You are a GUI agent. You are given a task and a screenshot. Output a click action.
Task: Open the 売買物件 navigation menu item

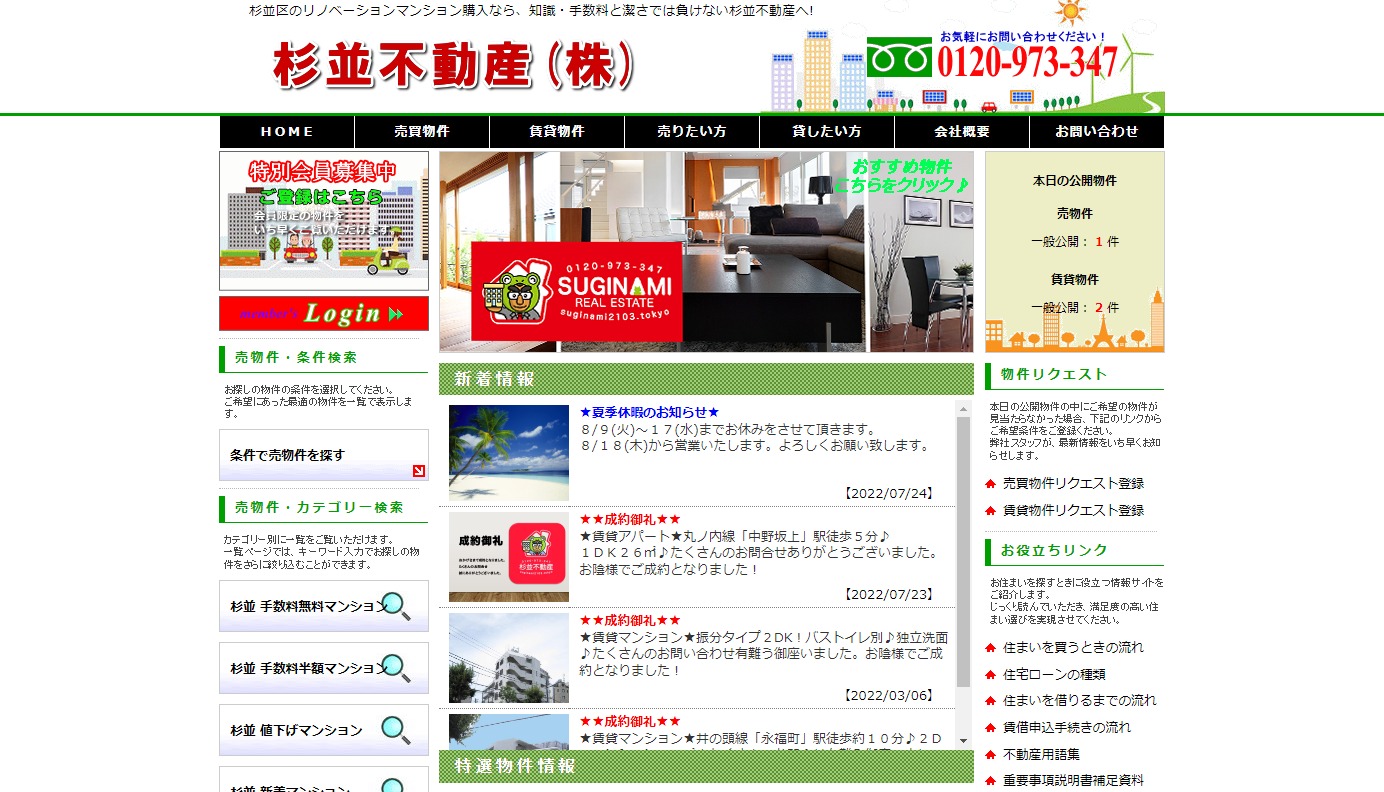(x=422, y=132)
